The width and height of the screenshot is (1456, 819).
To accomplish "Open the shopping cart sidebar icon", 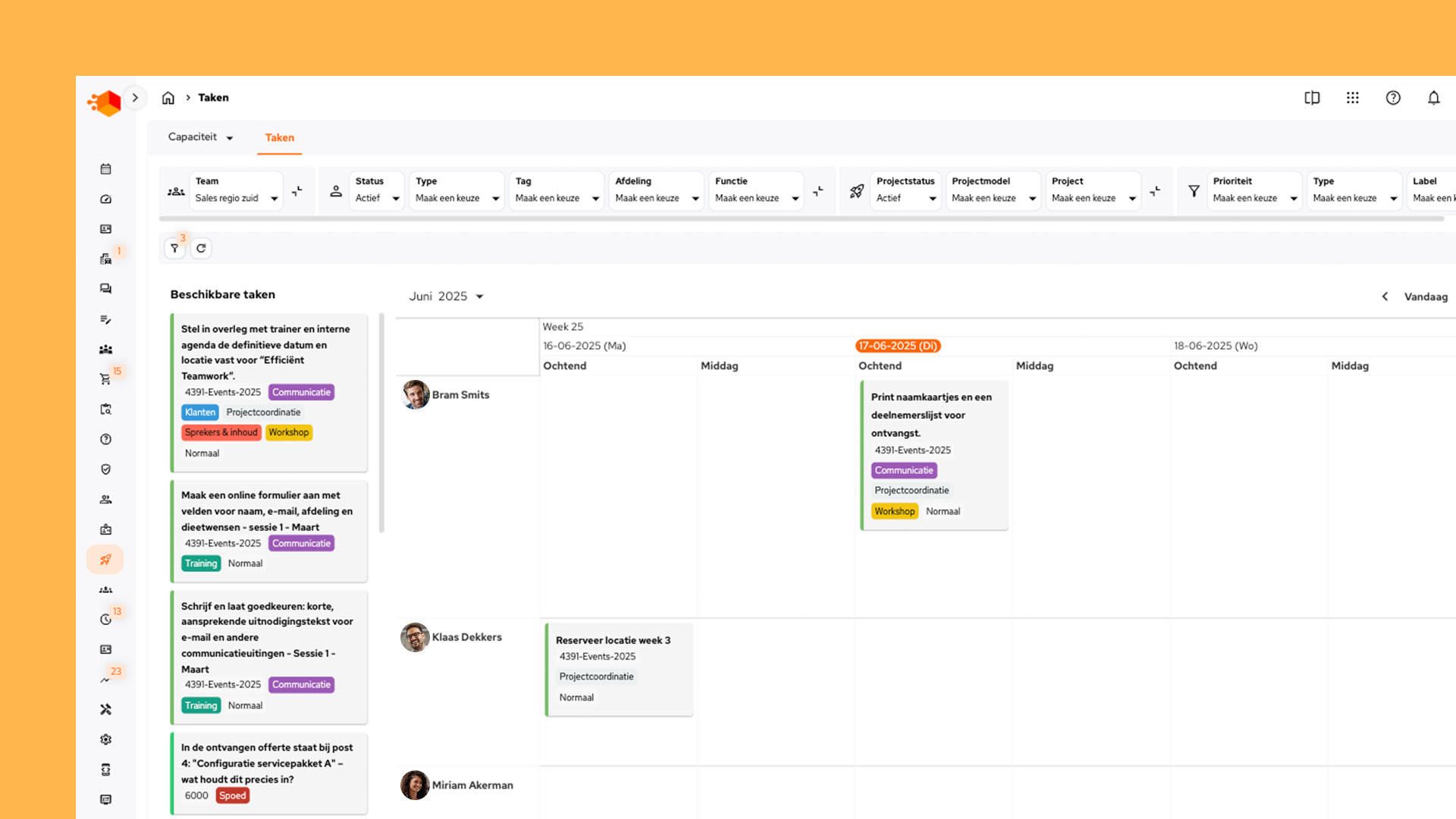I will click(105, 379).
